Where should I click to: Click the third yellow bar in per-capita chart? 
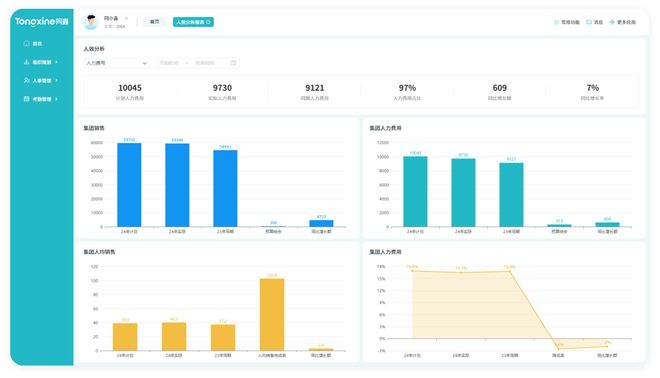tap(223, 338)
